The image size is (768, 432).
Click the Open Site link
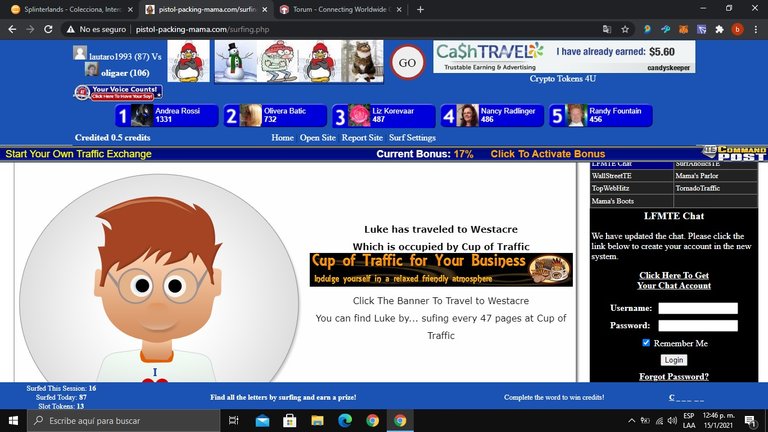[x=318, y=138]
